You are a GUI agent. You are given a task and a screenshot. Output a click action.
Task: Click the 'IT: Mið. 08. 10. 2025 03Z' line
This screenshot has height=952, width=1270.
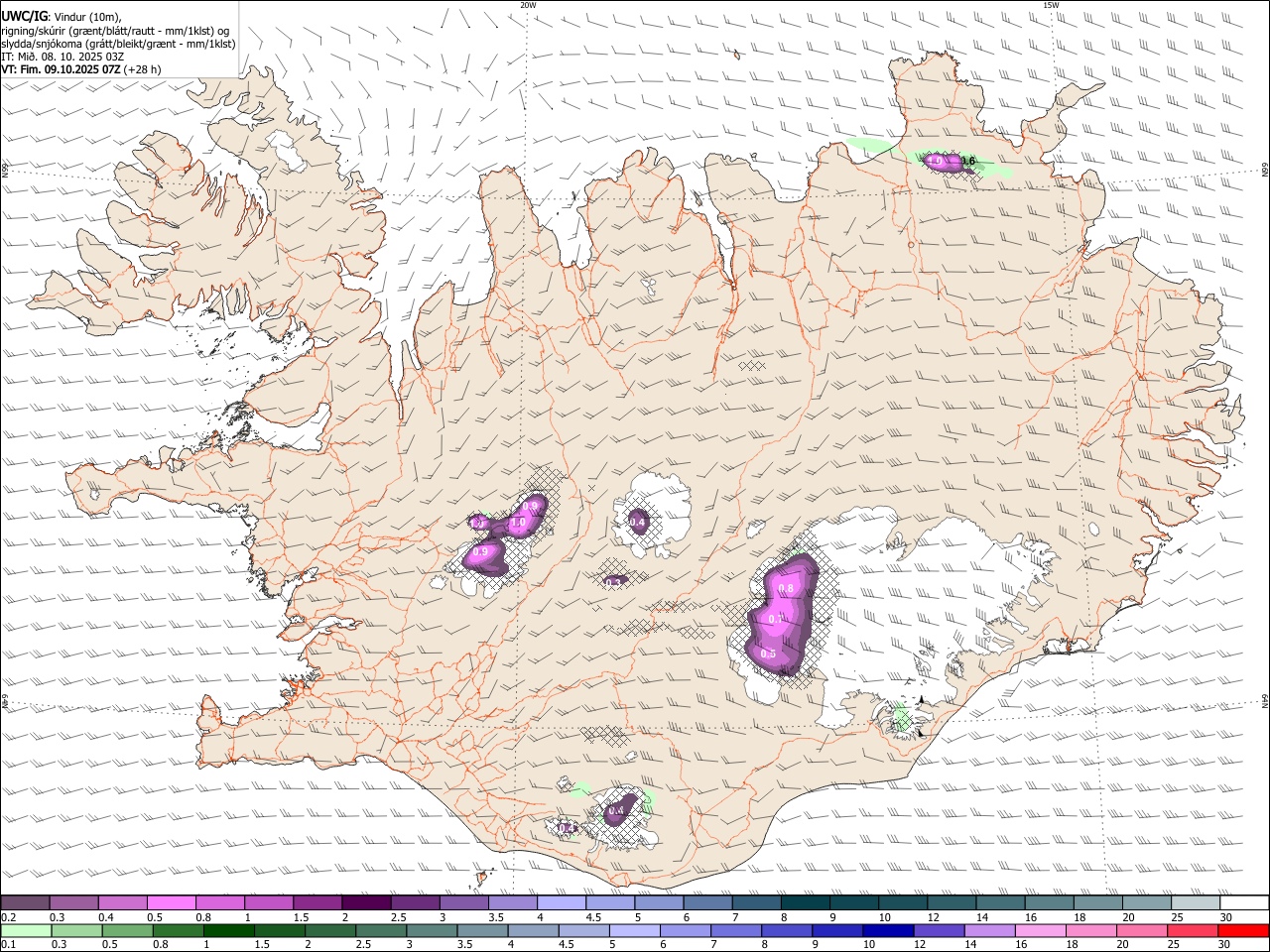[63, 57]
